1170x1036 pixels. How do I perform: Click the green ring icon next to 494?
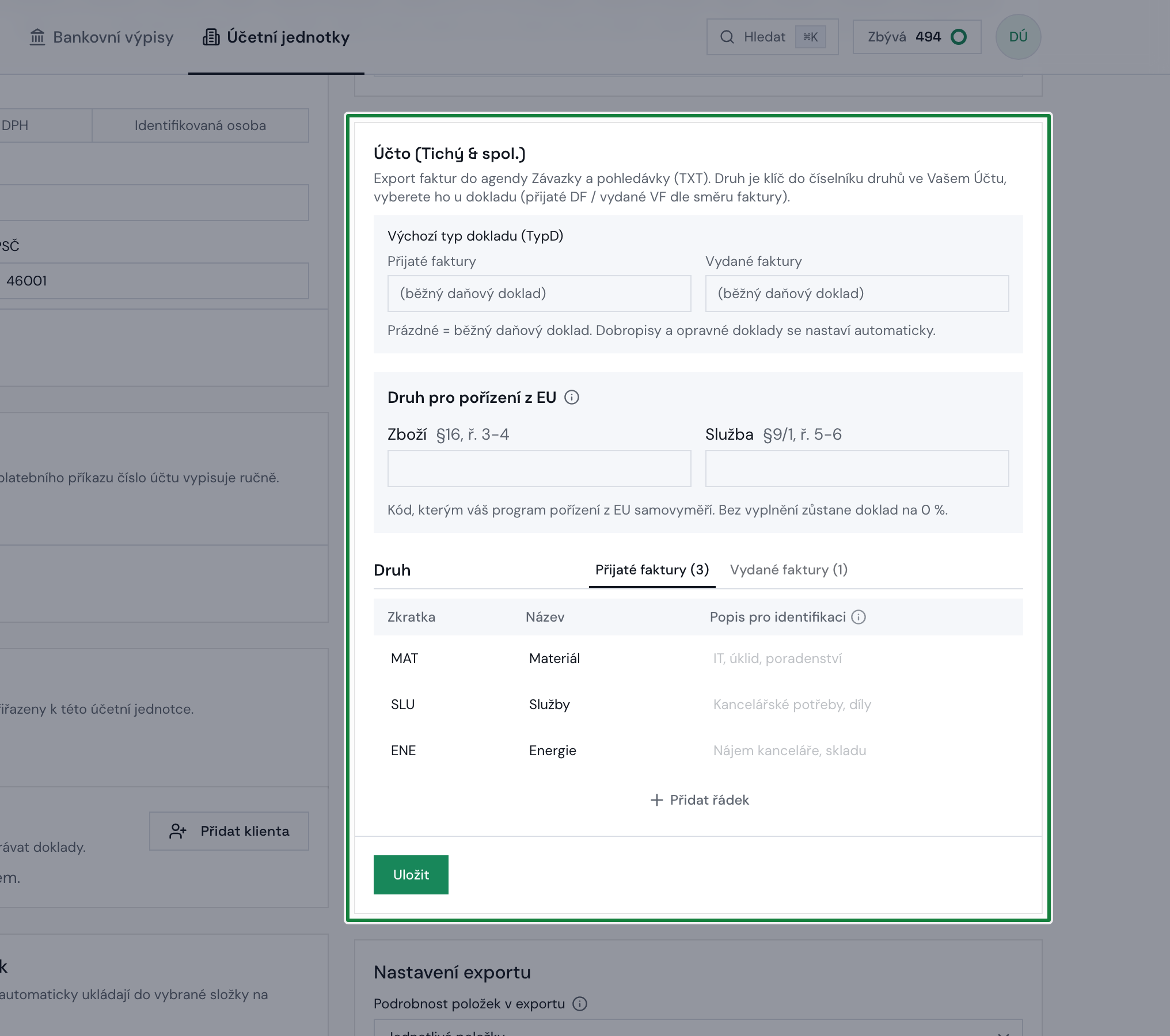coord(959,37)
